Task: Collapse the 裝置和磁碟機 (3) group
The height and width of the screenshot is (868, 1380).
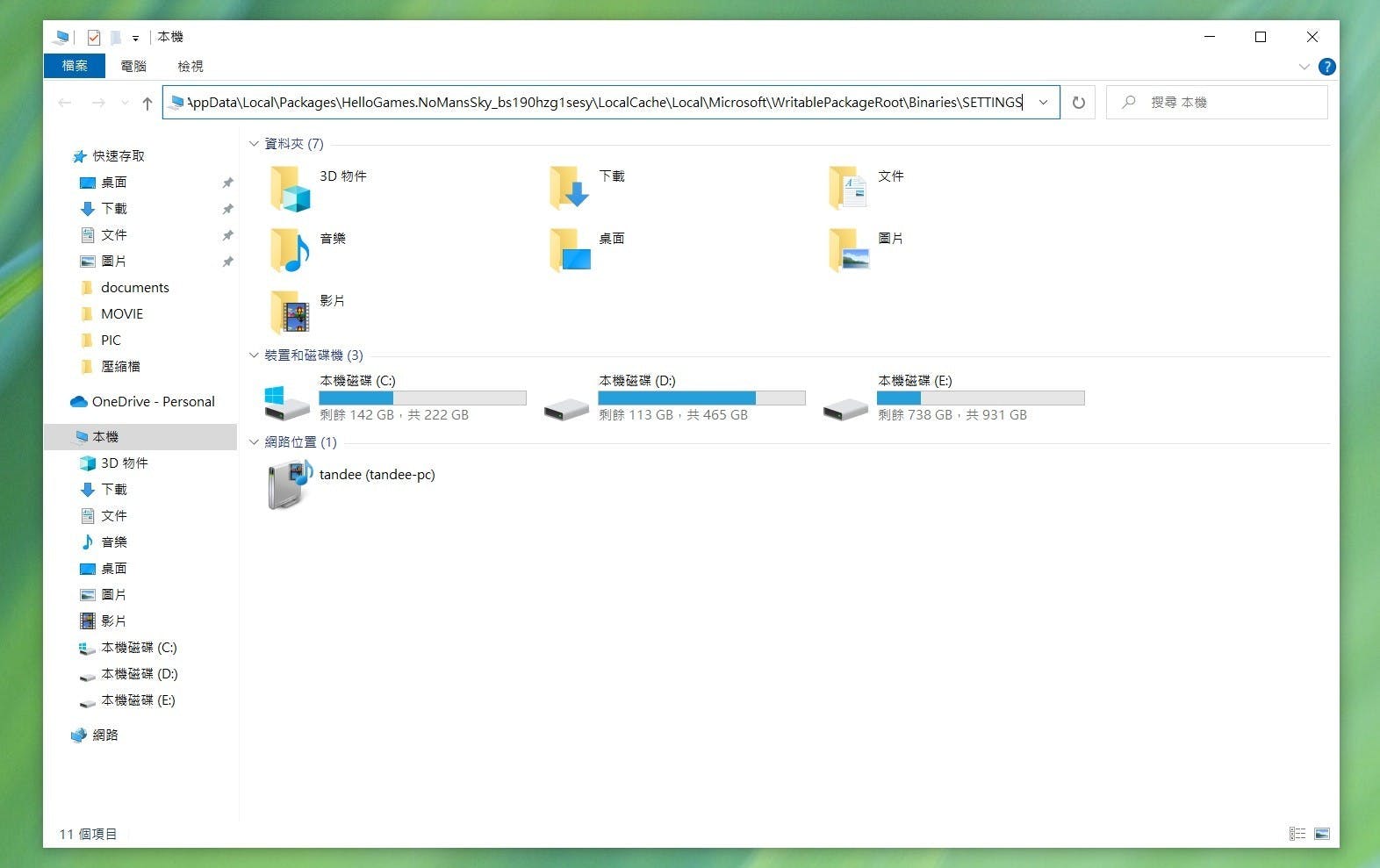Action: click(254, 355)
